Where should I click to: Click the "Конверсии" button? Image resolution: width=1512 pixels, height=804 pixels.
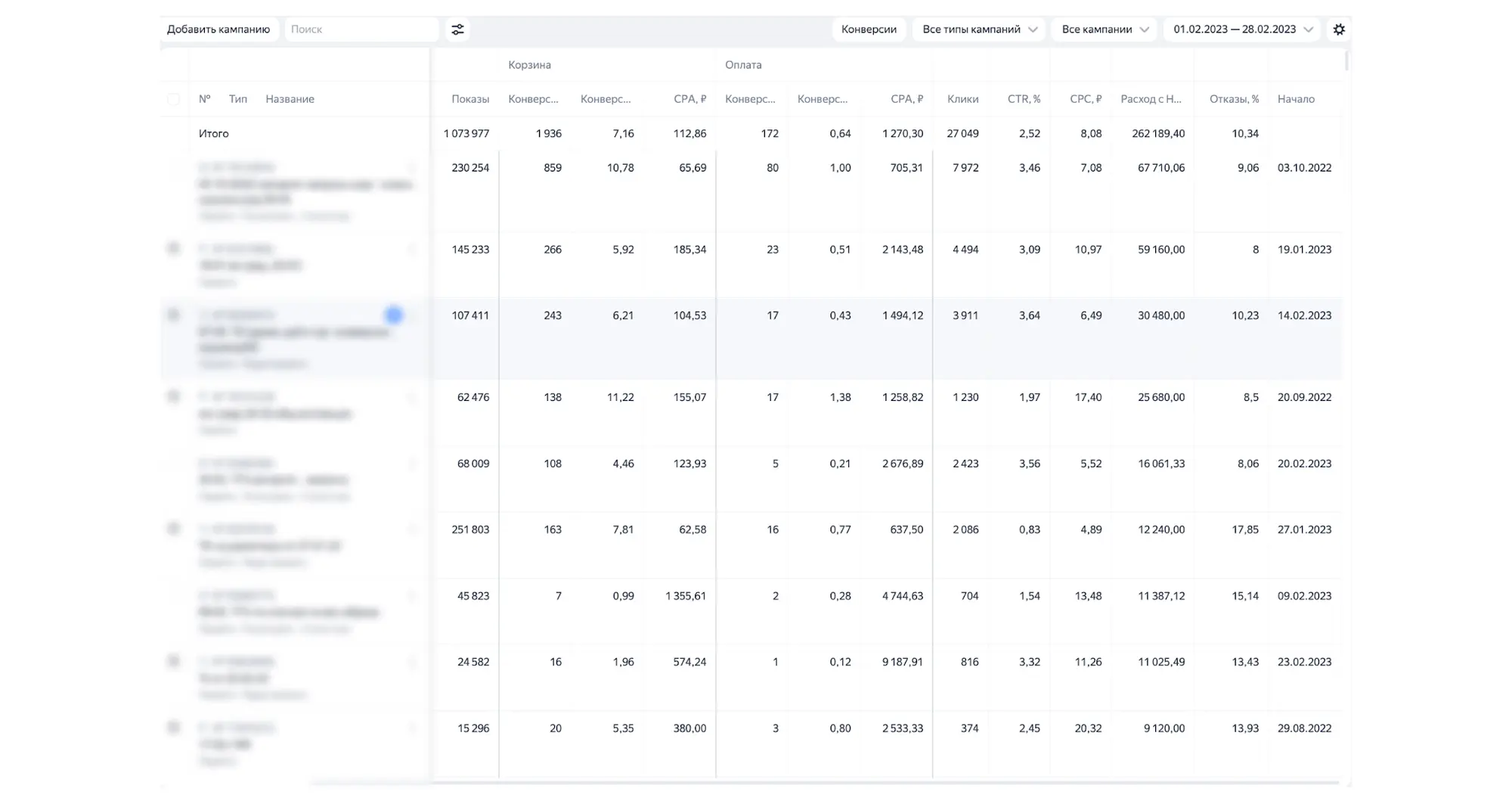tap(869, 29)
